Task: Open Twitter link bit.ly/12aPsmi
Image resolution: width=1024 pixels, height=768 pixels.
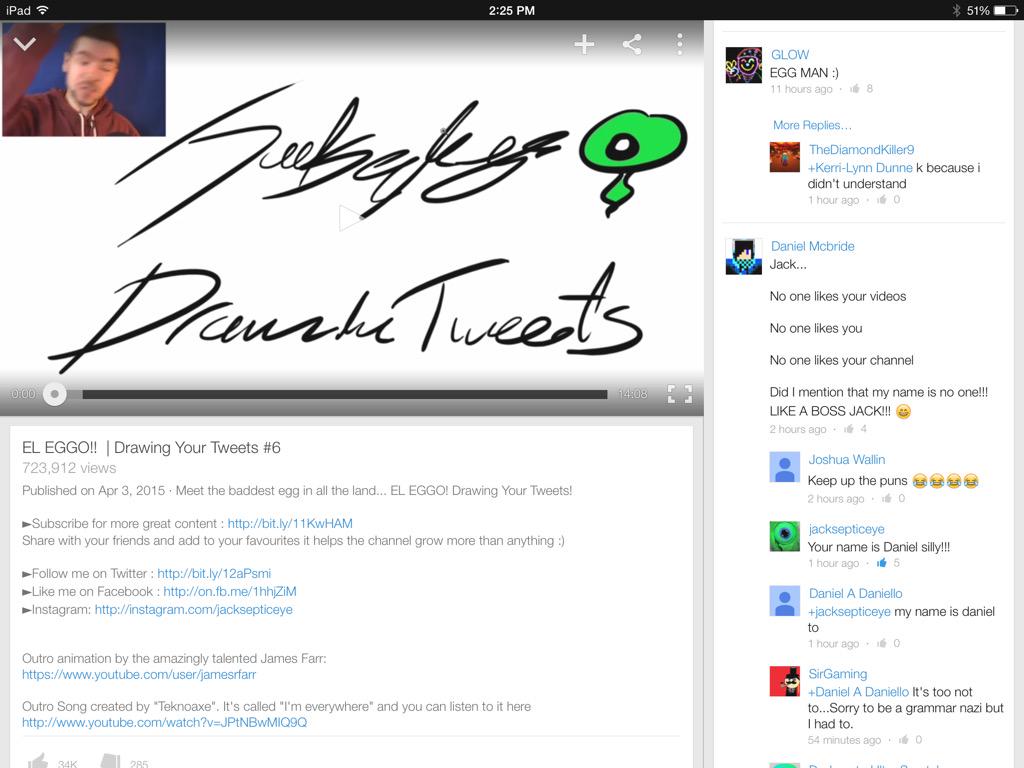Action: [214, 573]
